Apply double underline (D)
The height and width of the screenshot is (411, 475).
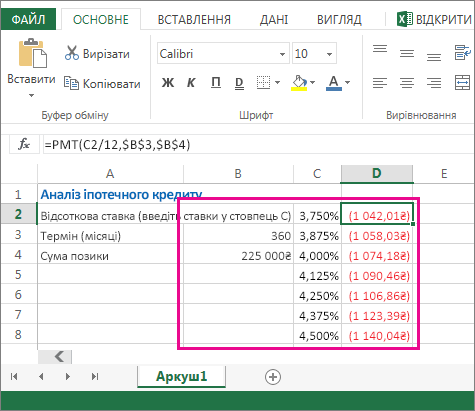tap(239, 83)
